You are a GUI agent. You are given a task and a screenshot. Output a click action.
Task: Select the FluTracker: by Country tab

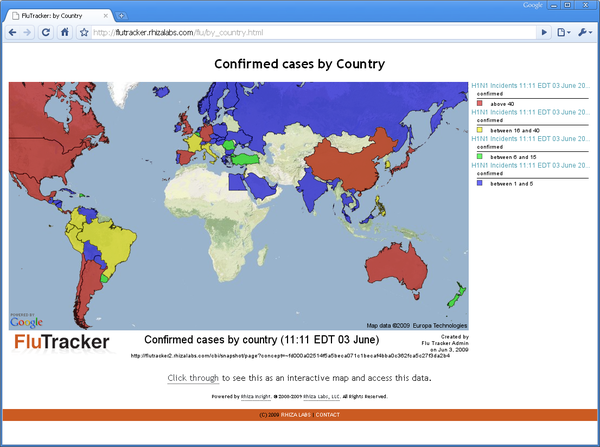(x=59, y=16)
